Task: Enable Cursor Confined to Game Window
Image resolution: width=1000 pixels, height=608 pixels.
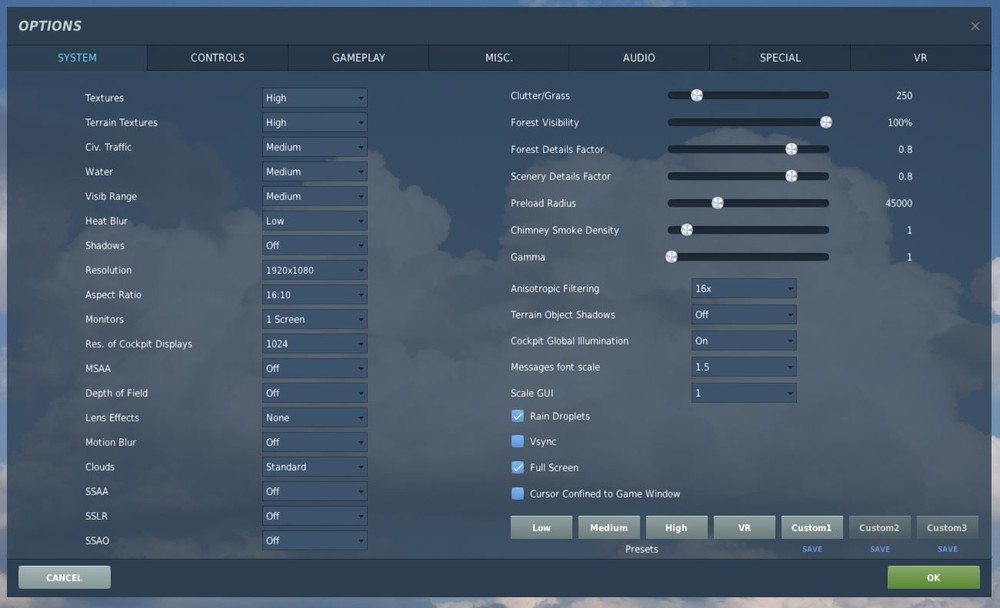Action: tap(518, 493)
